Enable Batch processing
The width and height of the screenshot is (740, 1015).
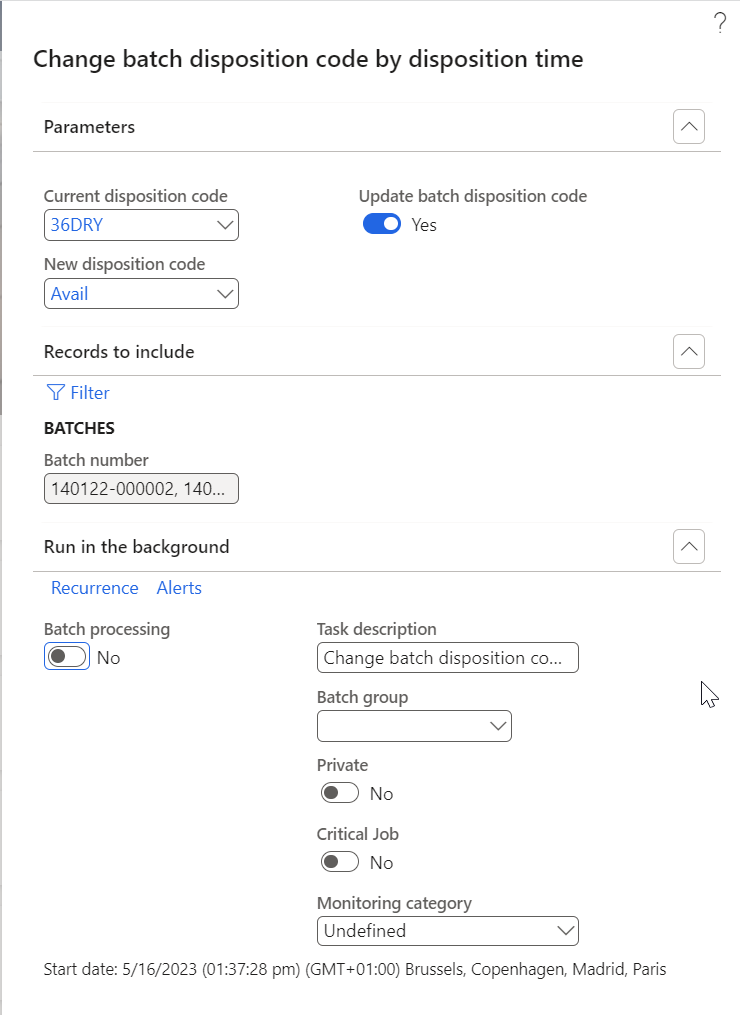66,657
